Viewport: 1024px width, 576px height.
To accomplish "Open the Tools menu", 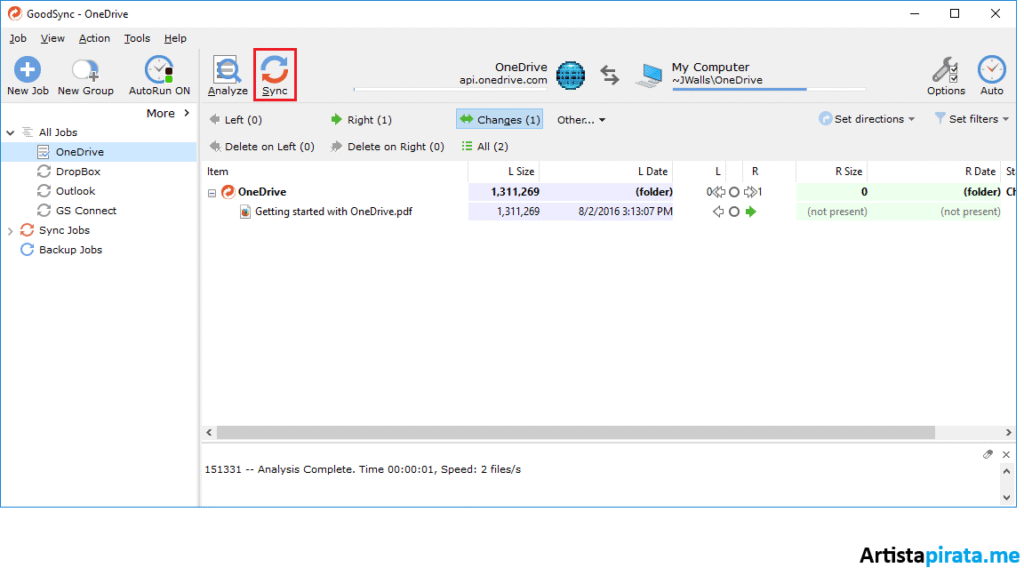I will pos(137,38).
